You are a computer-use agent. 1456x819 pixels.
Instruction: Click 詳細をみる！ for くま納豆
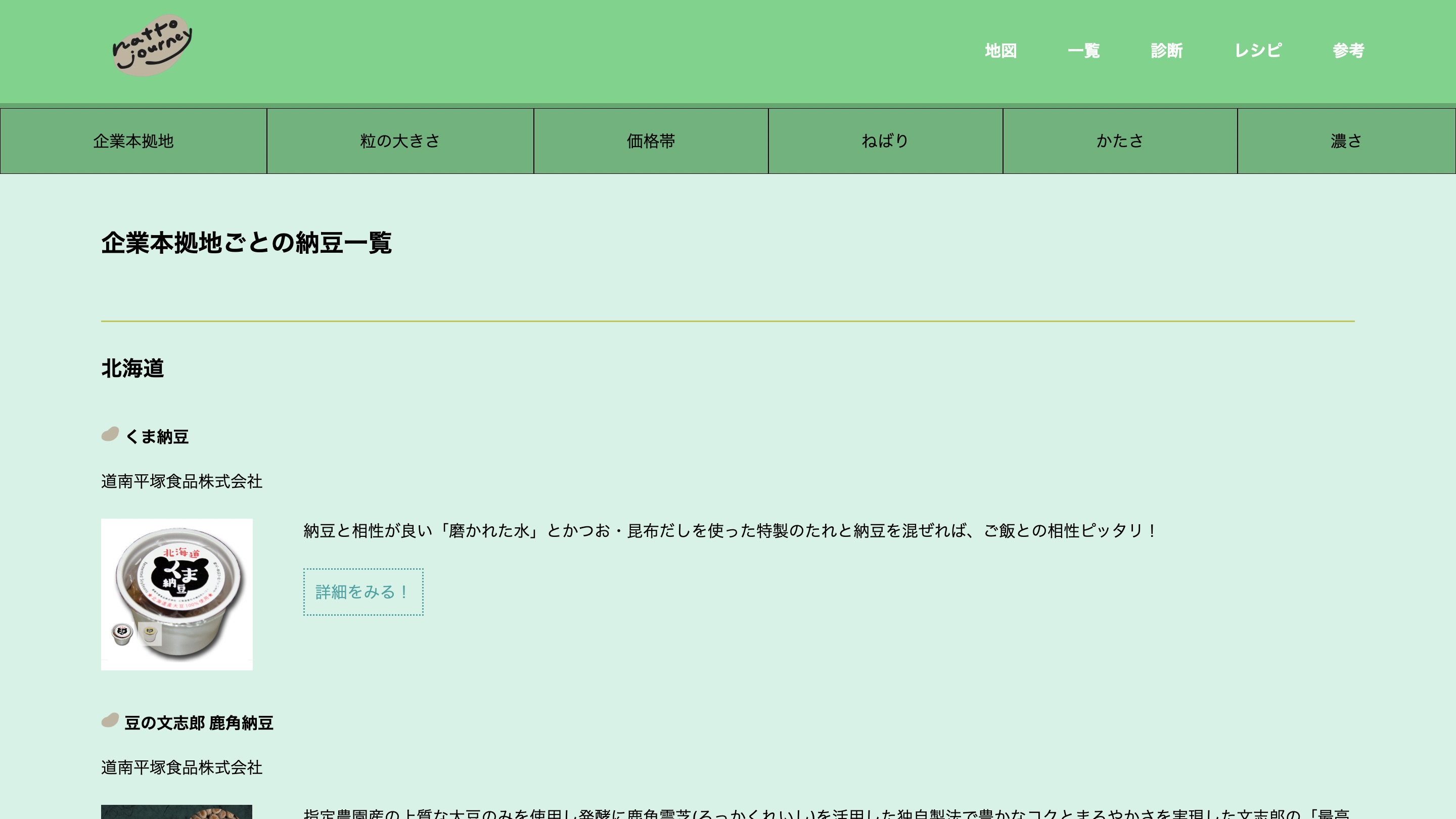point(363,592)
